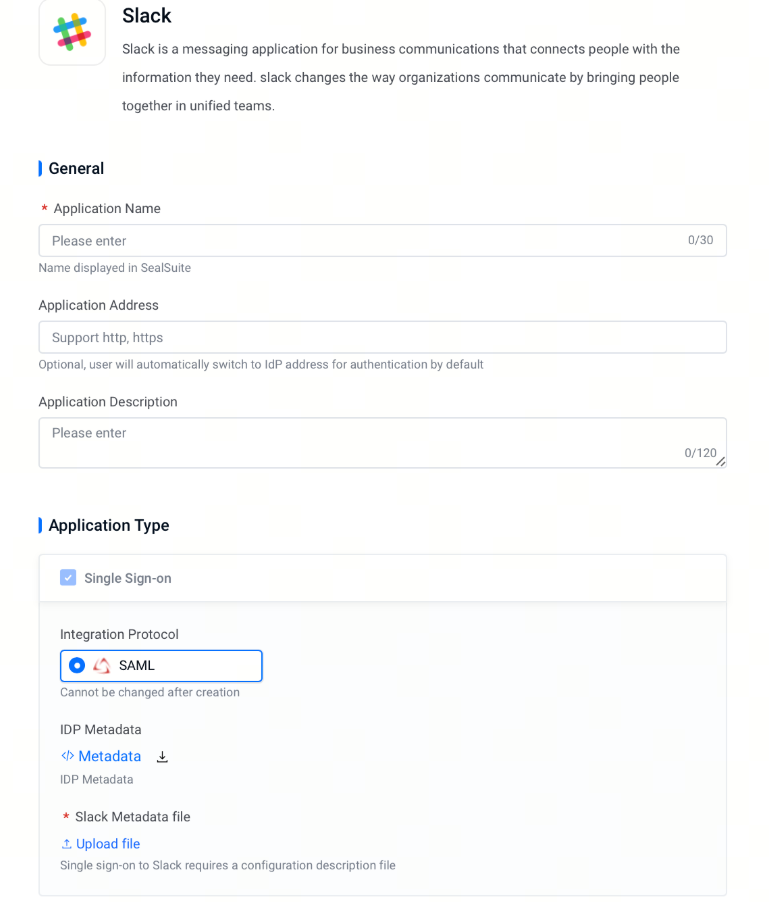
Task: Click the Upload file link
Action: tap(108, 844)
